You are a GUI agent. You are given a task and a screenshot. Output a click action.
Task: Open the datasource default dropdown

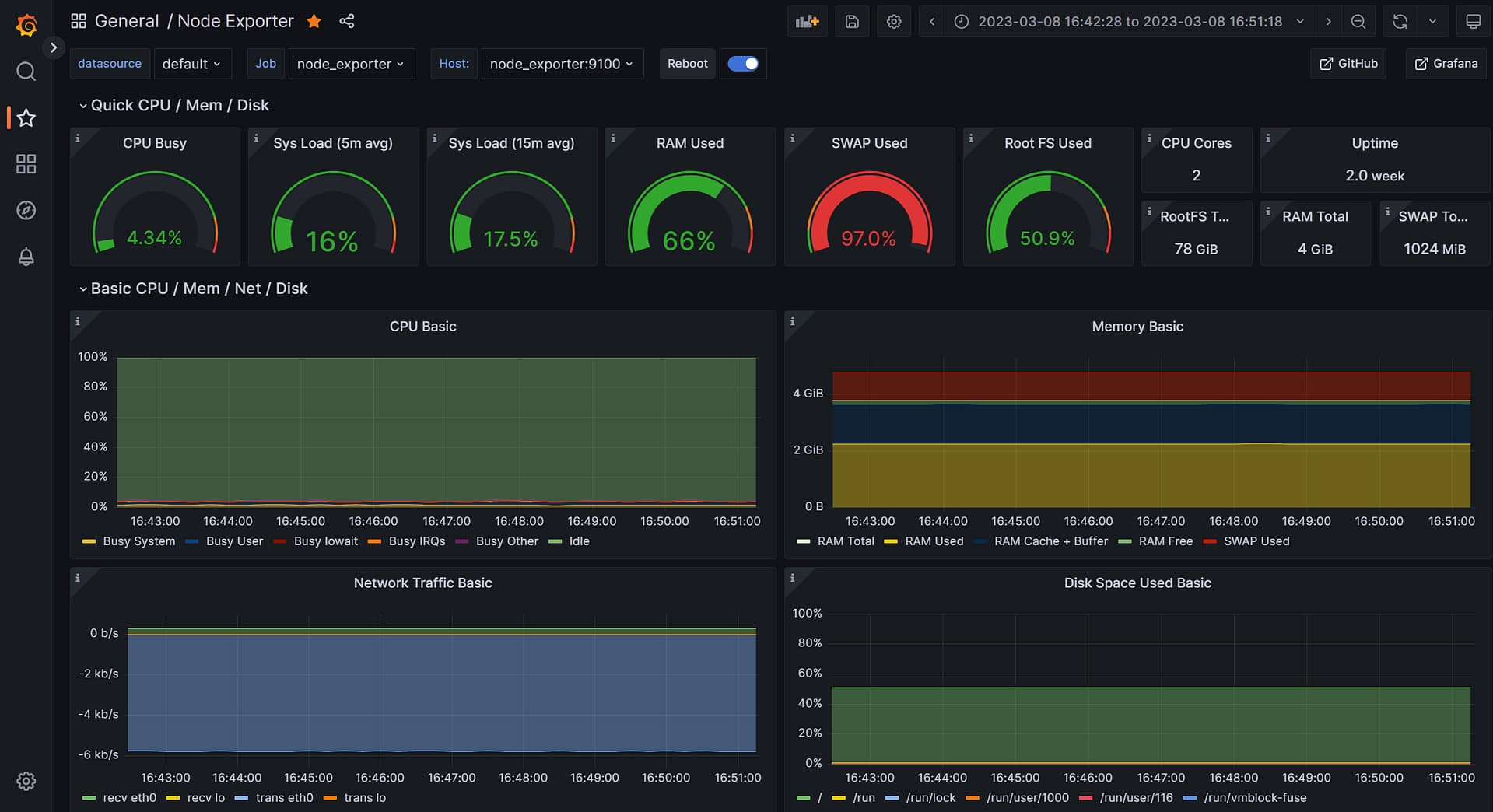191,64
